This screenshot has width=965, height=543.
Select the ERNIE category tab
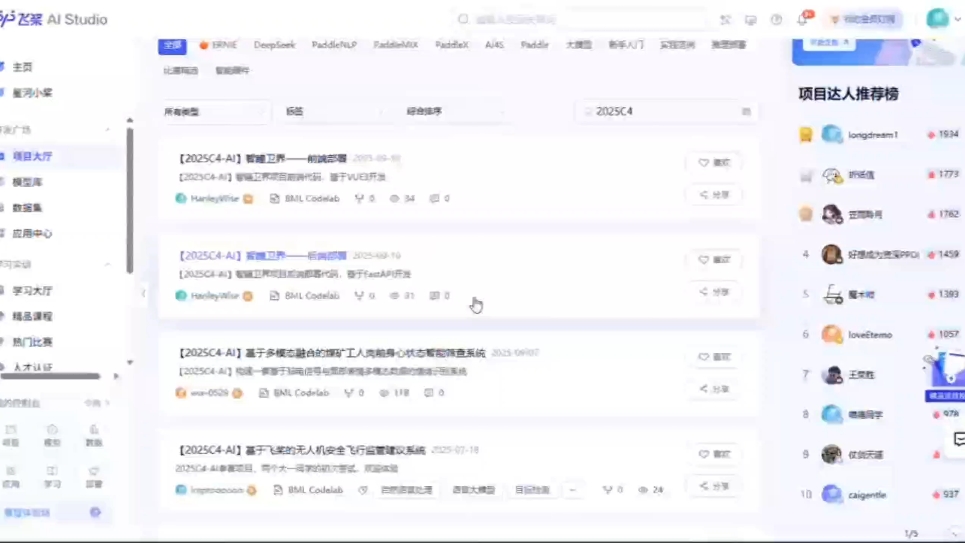pos(218,45)
